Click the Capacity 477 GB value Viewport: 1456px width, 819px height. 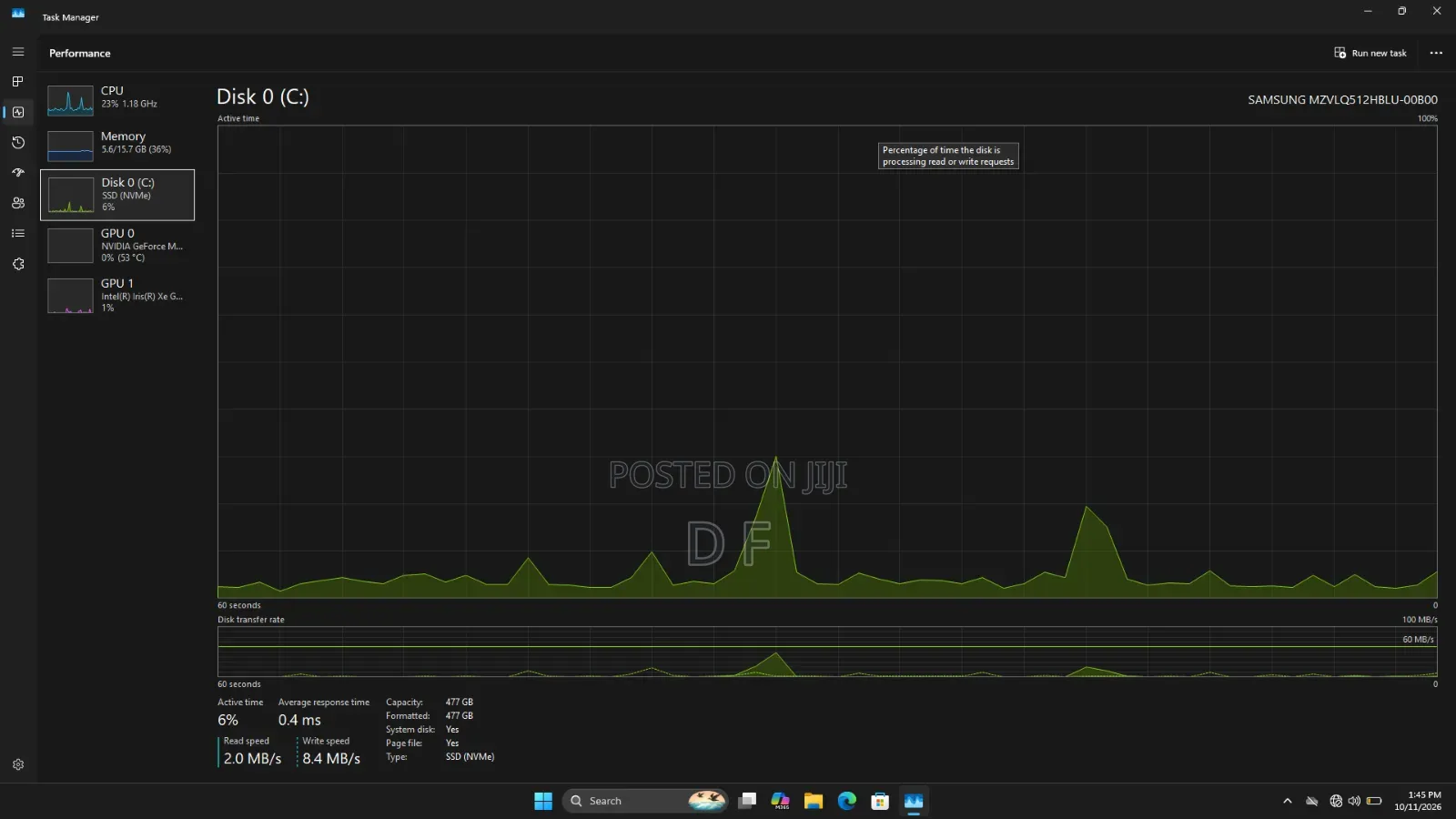point(459,703)
